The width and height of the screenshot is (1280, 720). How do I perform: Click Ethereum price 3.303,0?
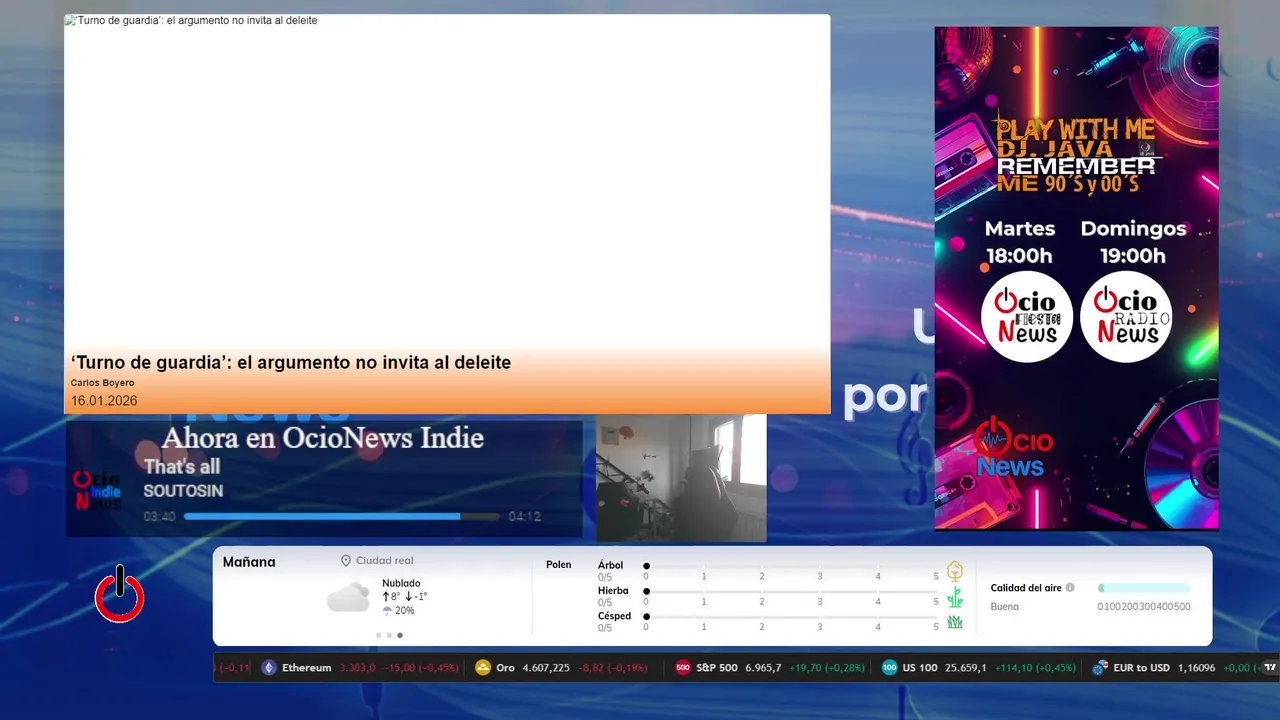357,668
